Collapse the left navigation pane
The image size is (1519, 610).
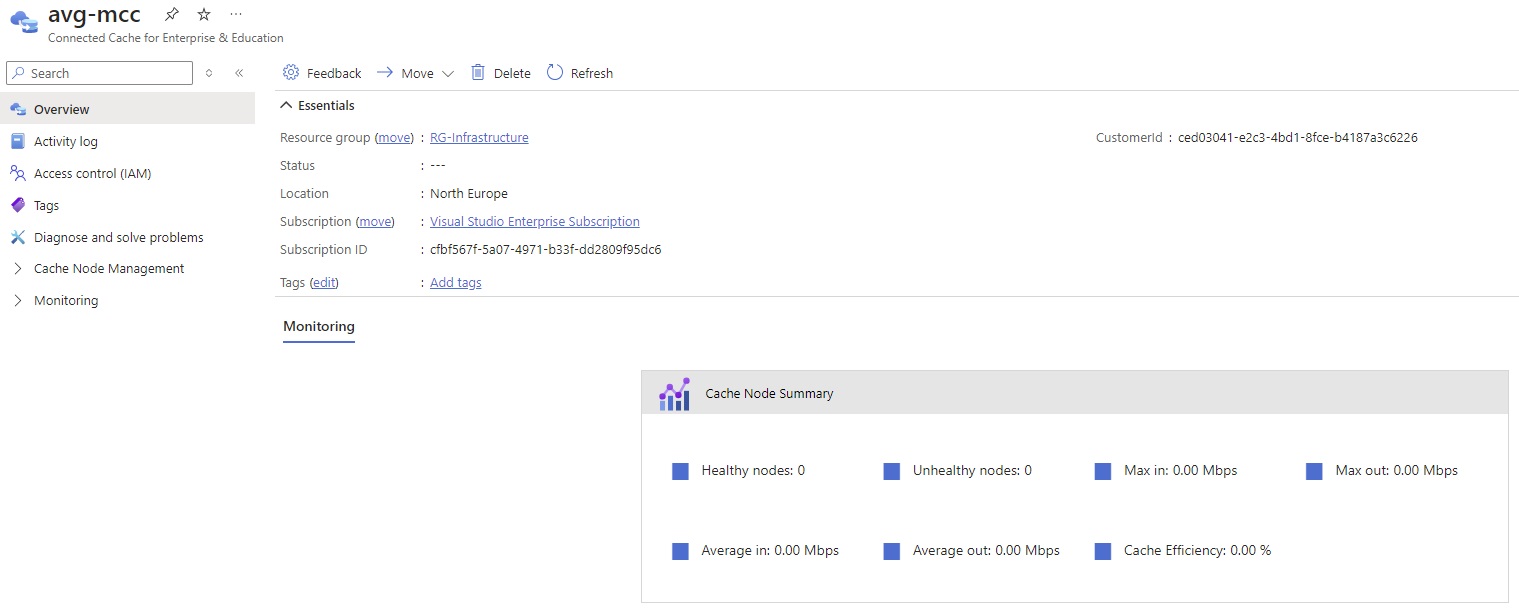240,72
